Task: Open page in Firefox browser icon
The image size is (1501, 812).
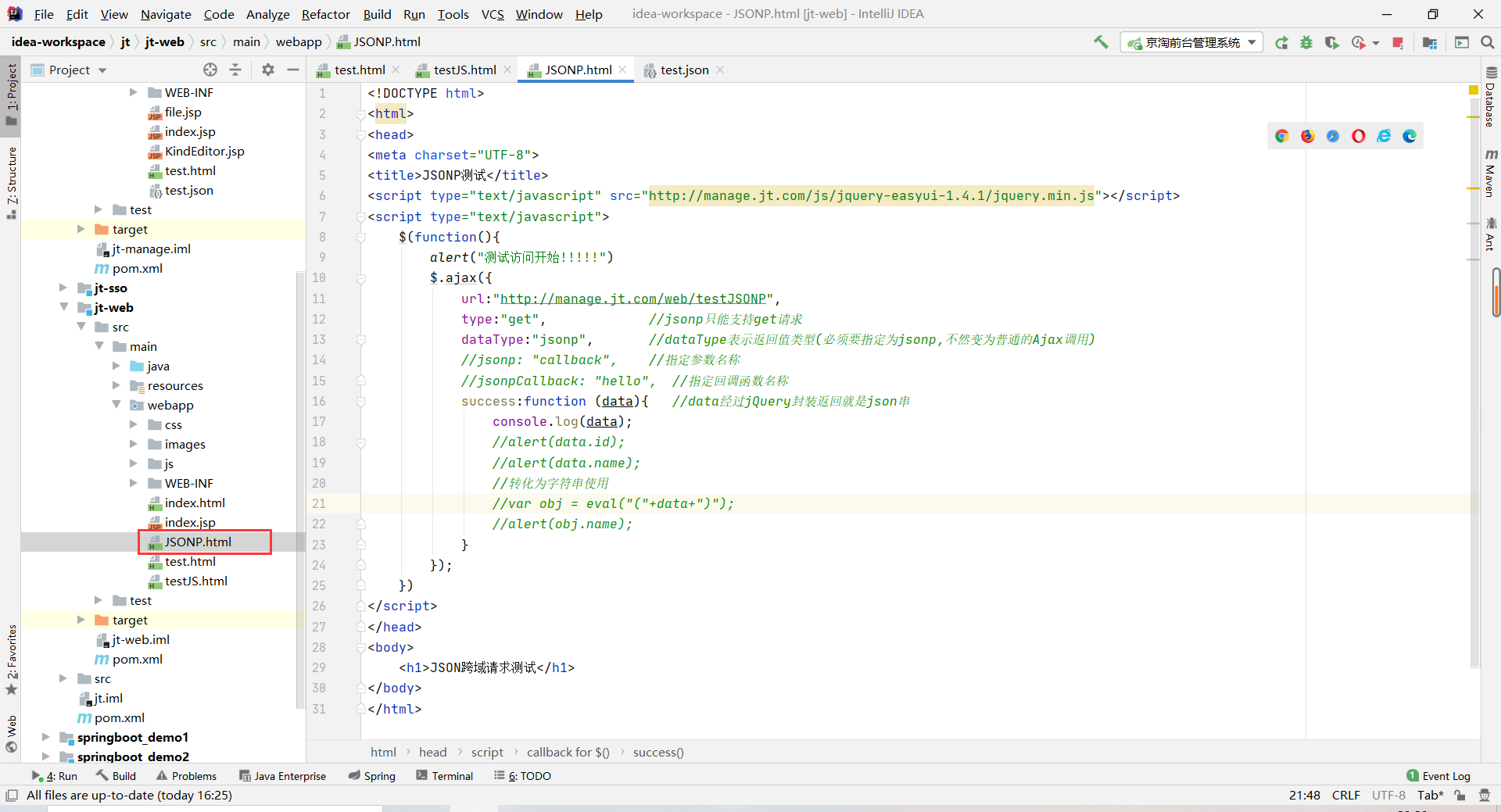Action: click(x=1308, y=136)
